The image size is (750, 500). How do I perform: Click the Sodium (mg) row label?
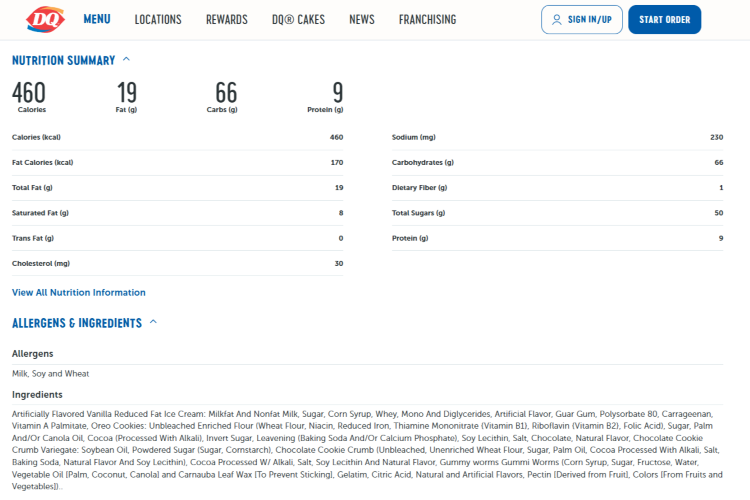click(414, 137)
